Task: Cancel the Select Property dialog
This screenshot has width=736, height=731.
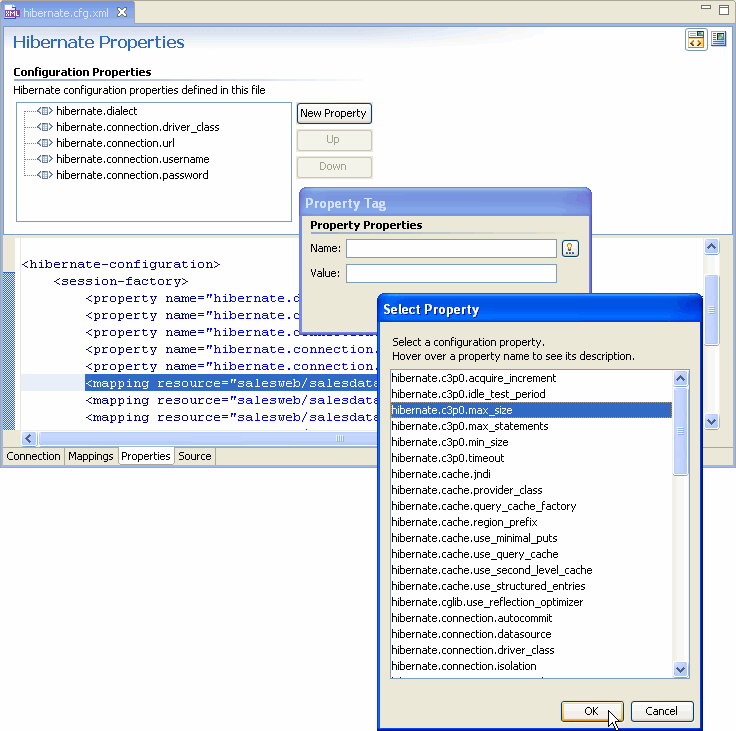Action: pos(662,711)
